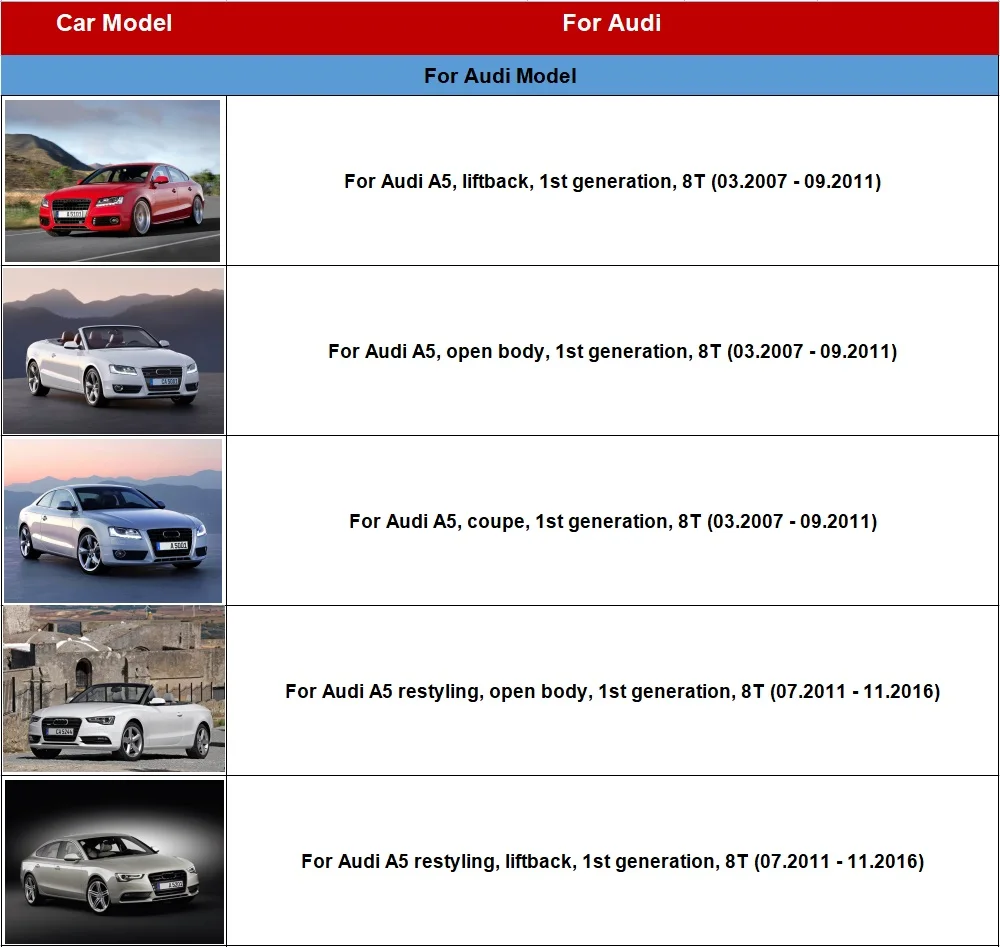
Task: Select text 'For Audi A5 restyling, open body, 1st generation, 8T (07.2011 - 11.2016)'
Action: click(x=612, y=691)
